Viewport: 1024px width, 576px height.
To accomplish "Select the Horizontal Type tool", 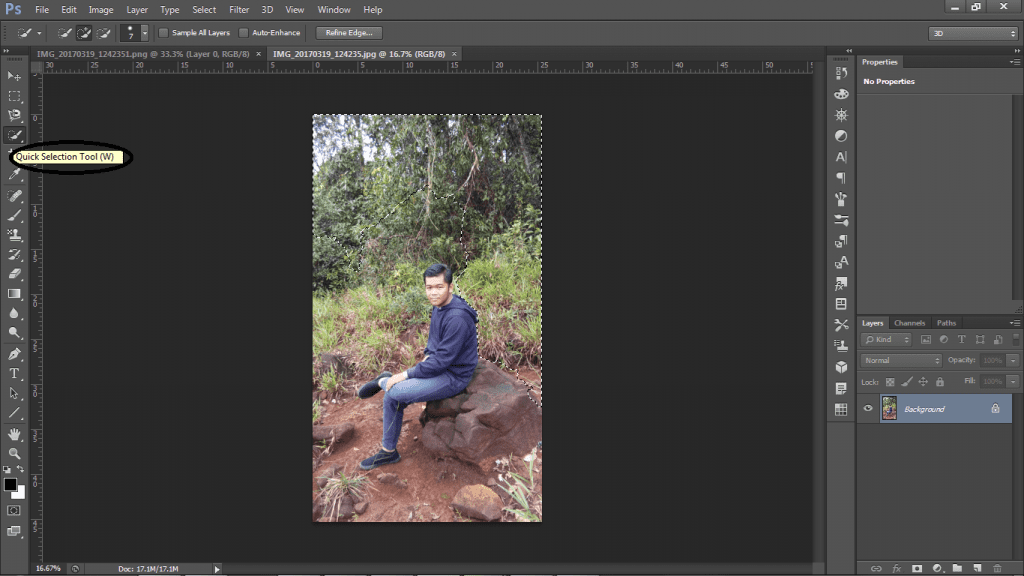I will (14, 373).
